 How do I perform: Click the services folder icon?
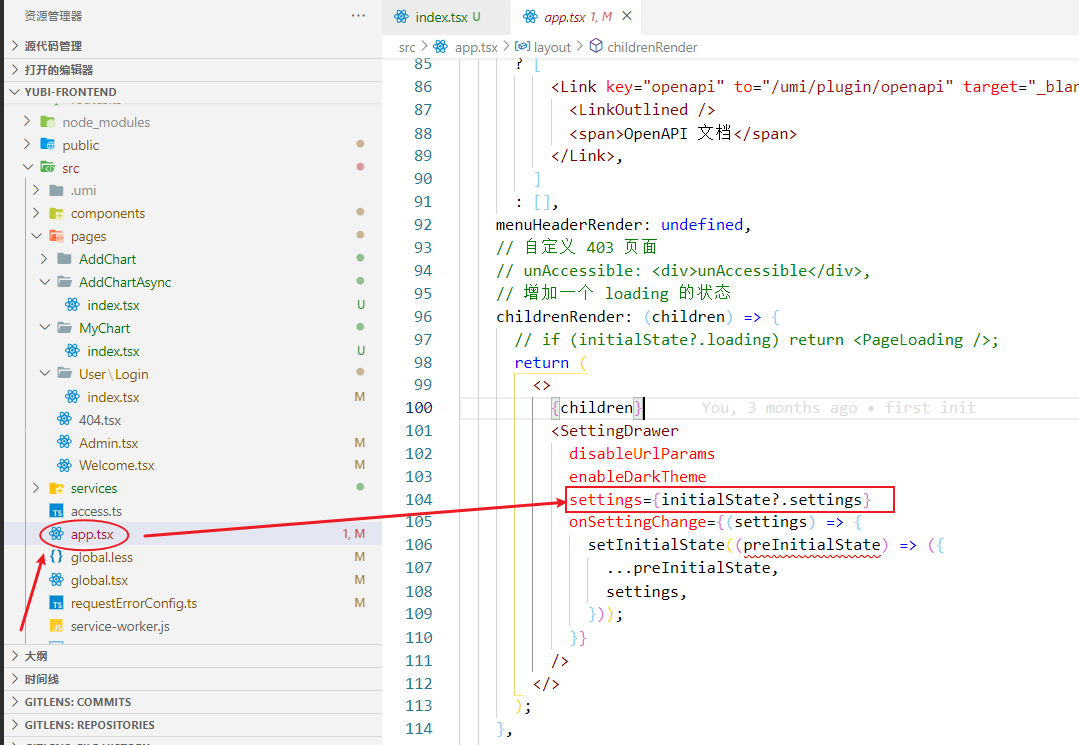[x=56, y=488]
